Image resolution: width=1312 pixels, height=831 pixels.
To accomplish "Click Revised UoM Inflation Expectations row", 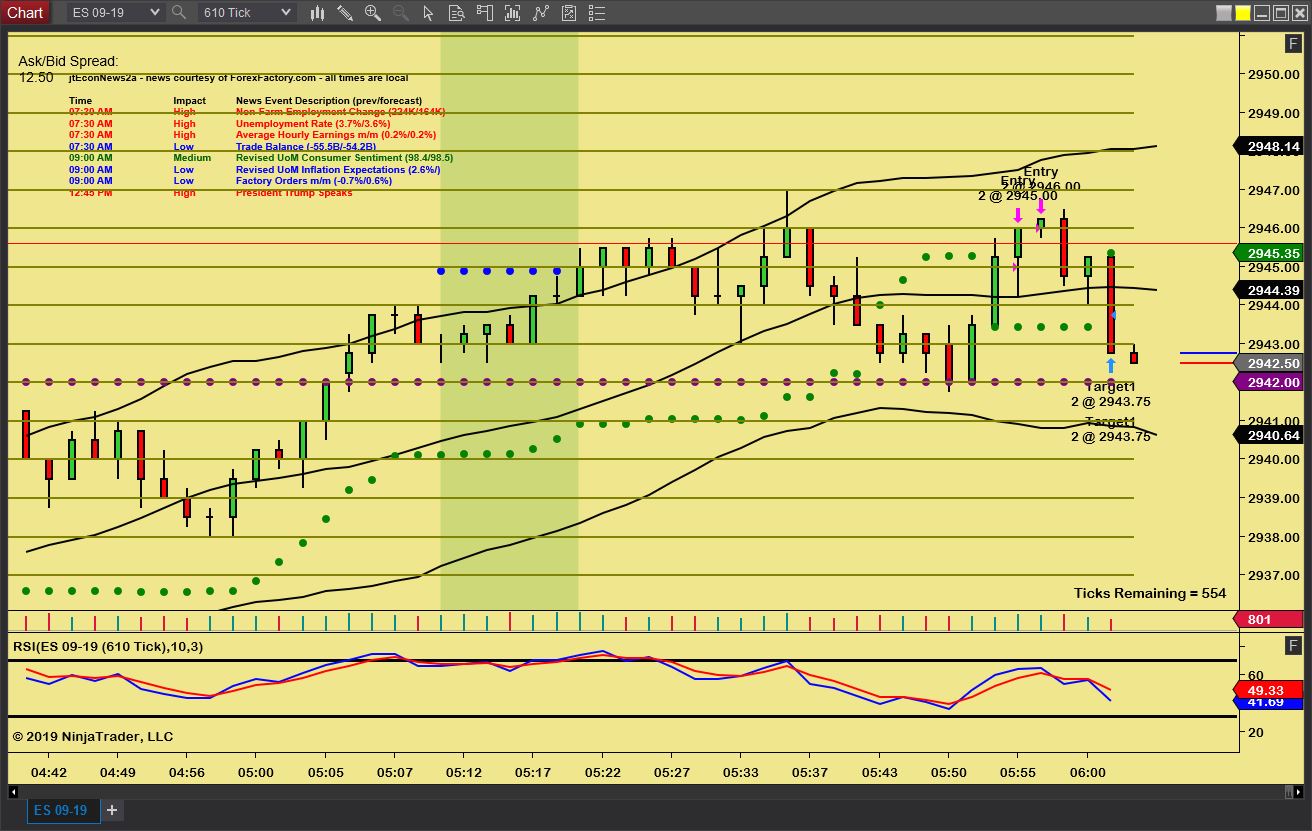I will (x=255, y=170).
